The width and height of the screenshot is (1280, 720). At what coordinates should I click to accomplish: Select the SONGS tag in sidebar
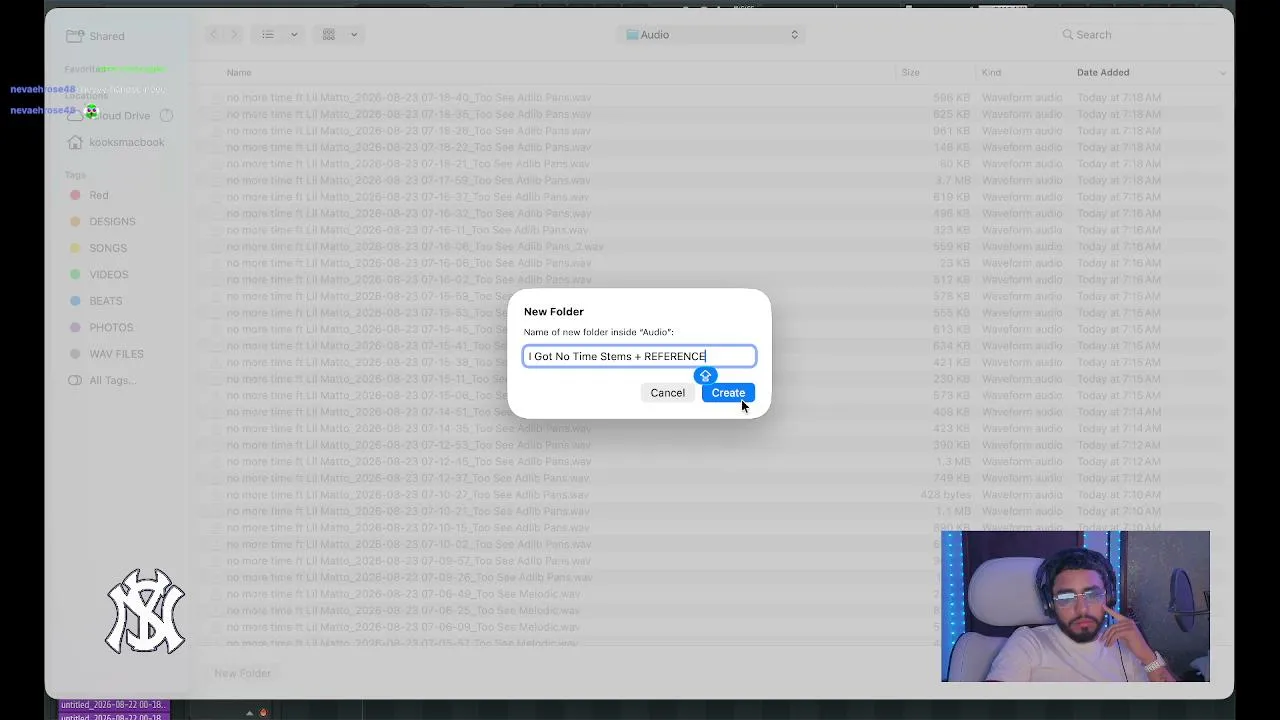tap(97, 248)
